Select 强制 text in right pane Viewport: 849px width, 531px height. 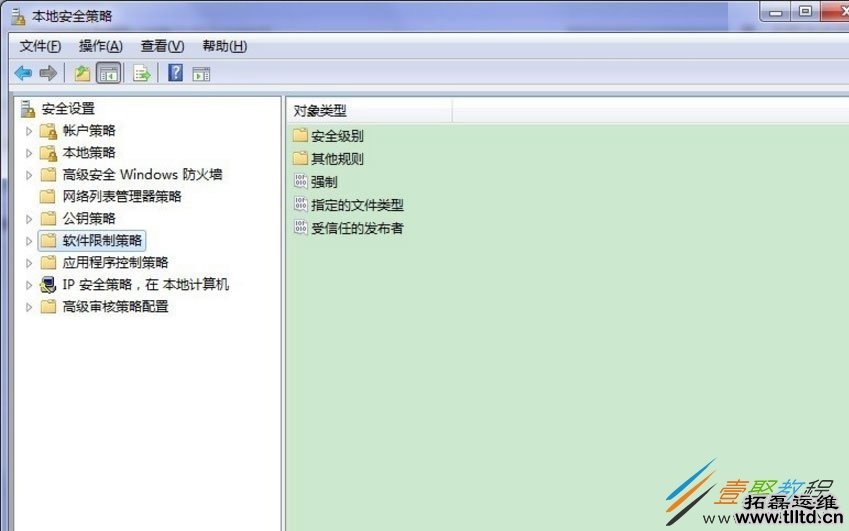click(324, 182)
